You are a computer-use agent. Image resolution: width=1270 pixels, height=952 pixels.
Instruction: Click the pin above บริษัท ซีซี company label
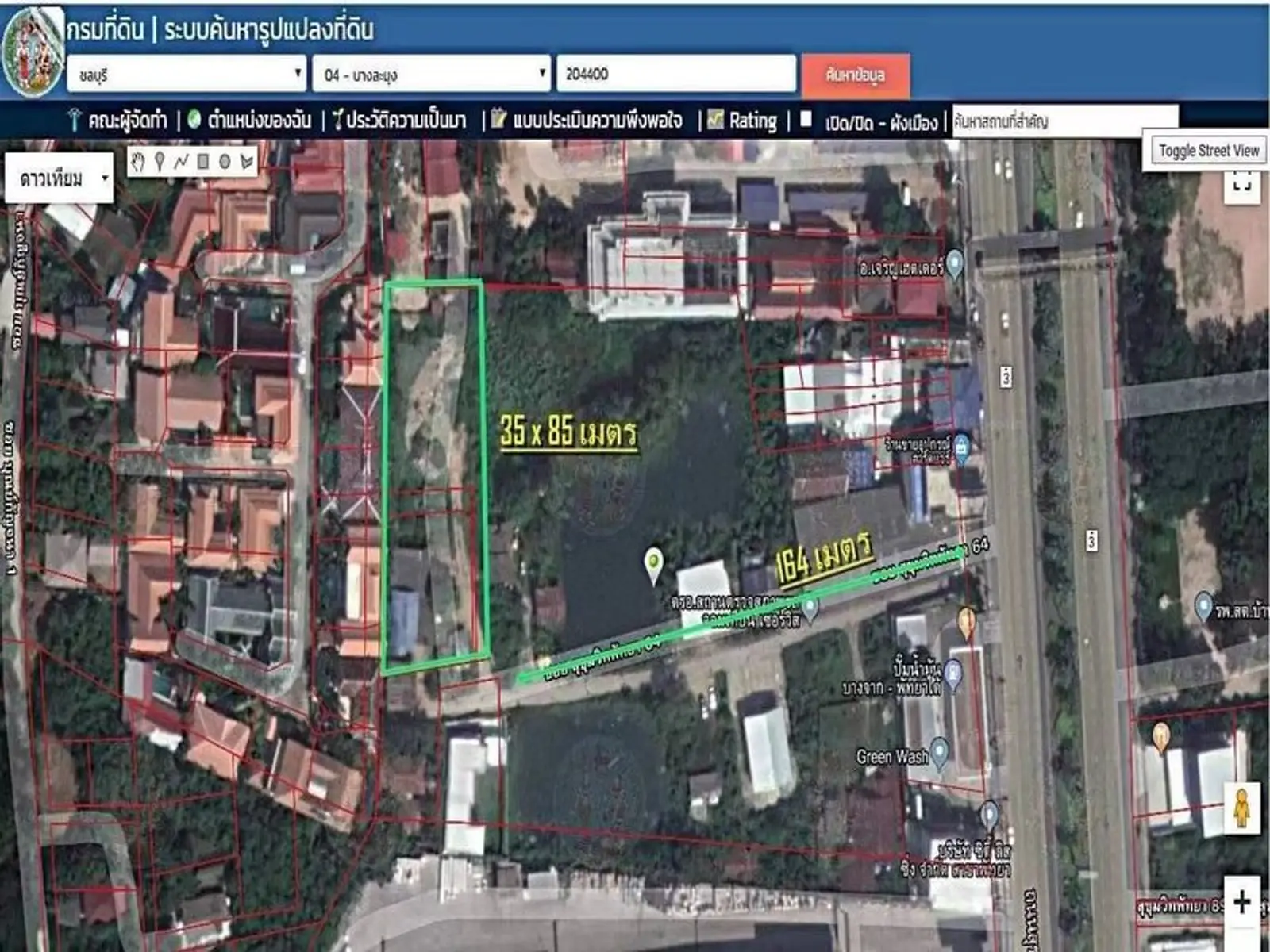[989, 816]
